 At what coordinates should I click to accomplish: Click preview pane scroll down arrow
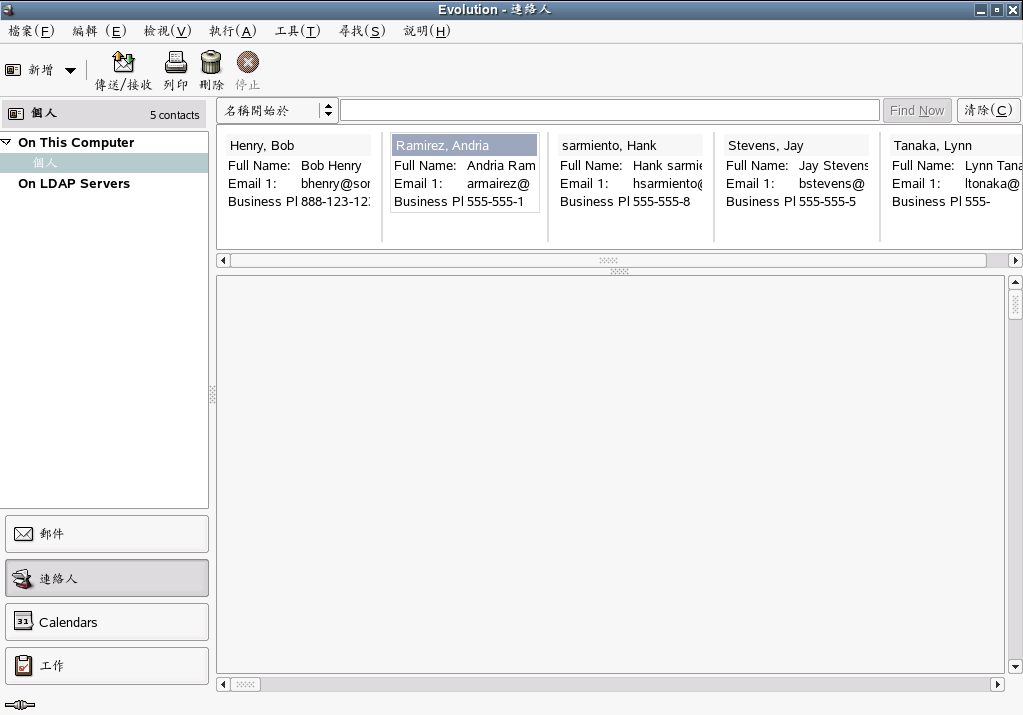click(1015, 666)
